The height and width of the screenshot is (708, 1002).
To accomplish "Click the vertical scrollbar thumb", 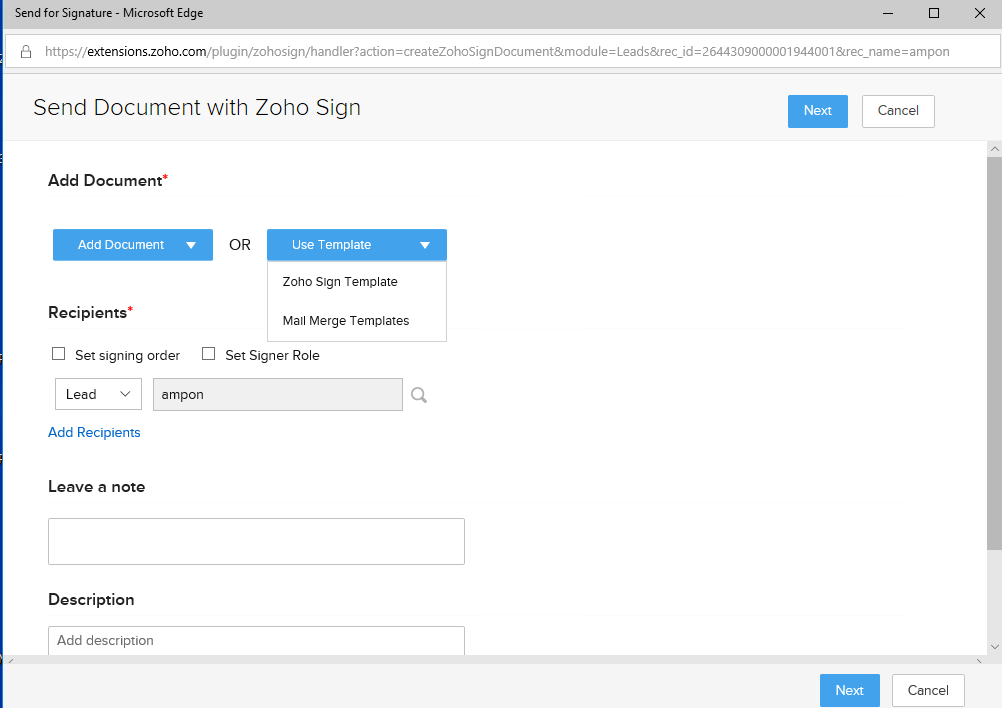I will point(994,353).
